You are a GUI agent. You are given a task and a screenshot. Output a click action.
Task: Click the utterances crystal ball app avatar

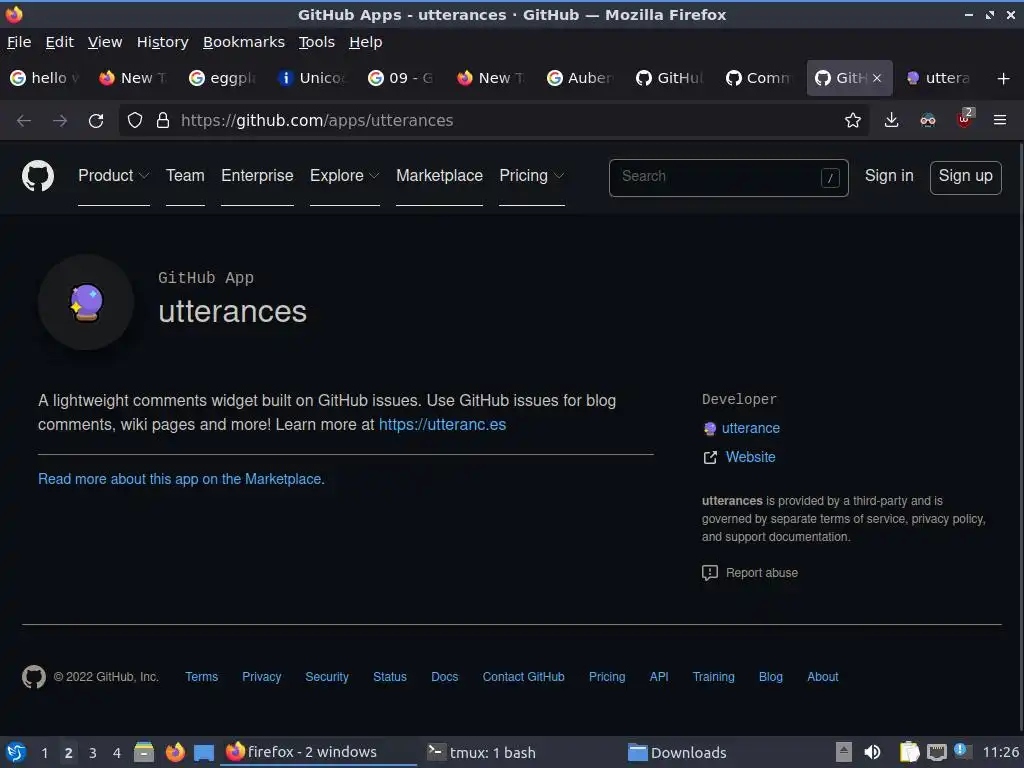pos(86,303)
